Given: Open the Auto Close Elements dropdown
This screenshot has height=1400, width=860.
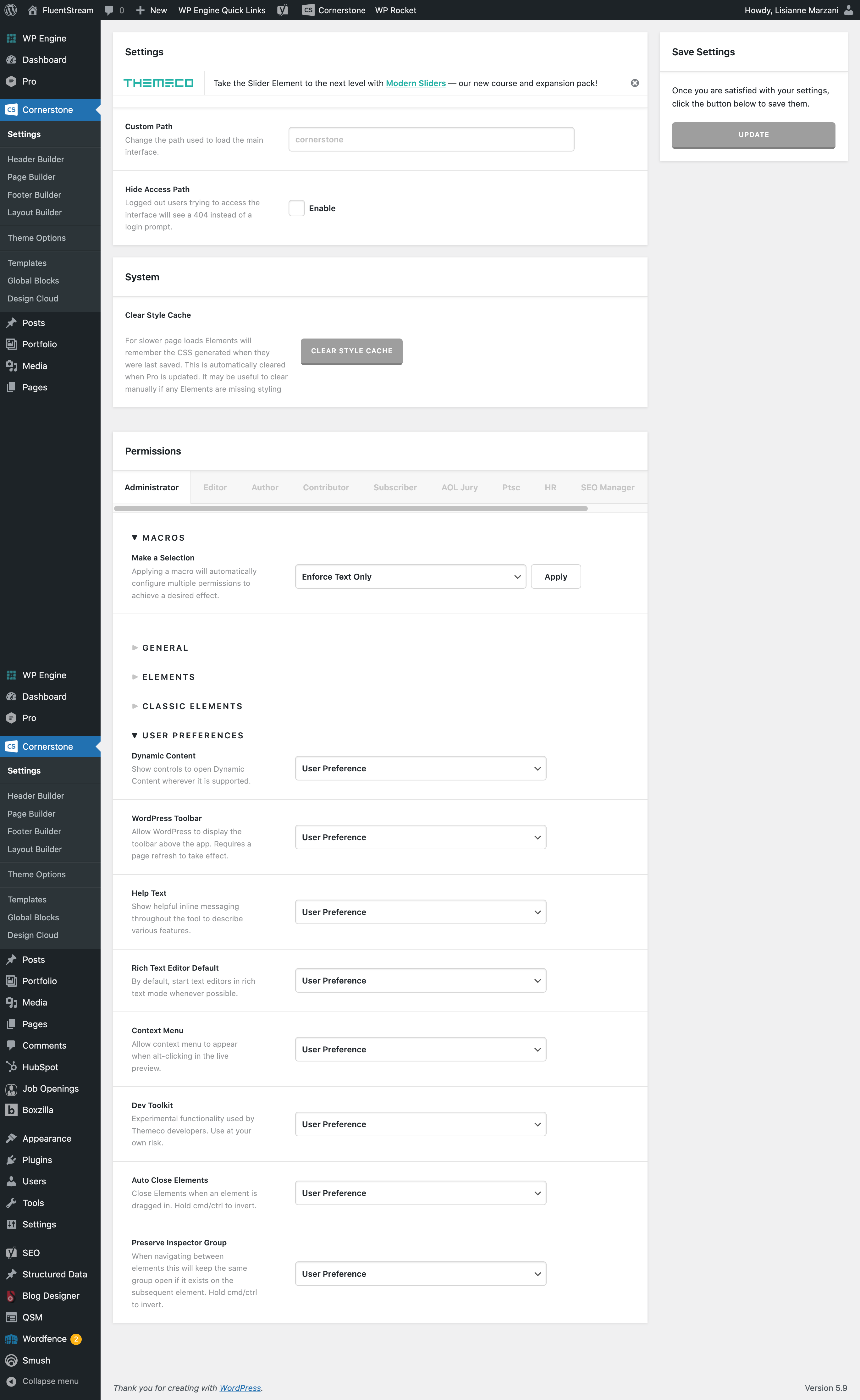Looking at the screenshot, I should 420,1193.
